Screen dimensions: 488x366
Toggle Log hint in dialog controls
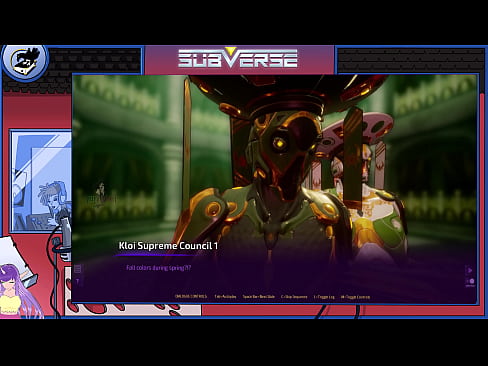coord(324,297)
